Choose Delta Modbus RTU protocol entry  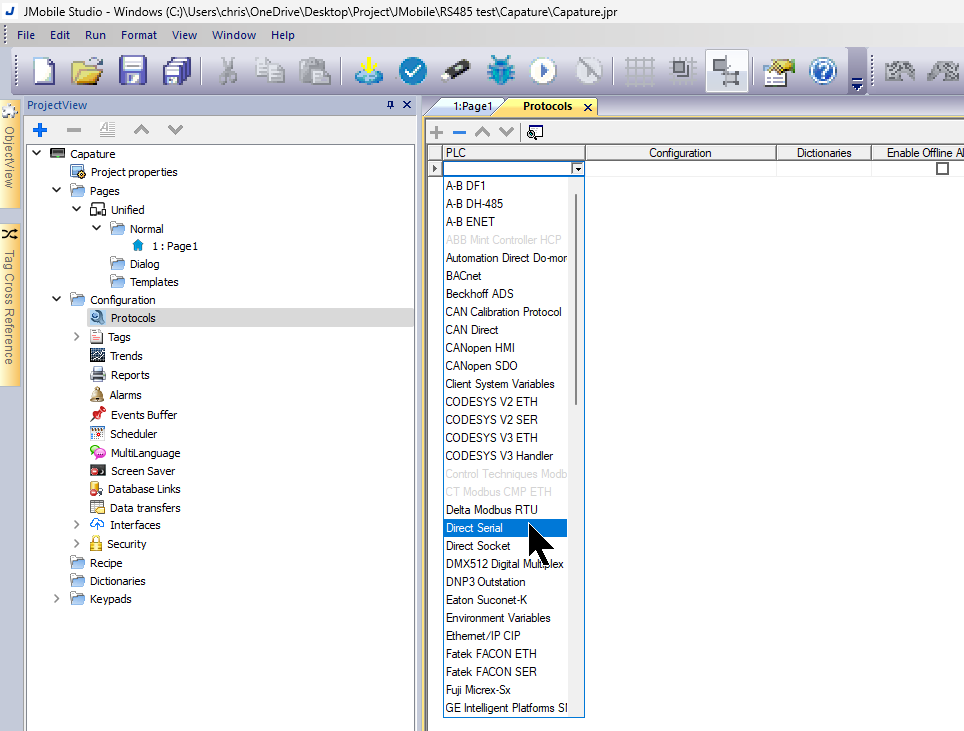tap(491, 510)
